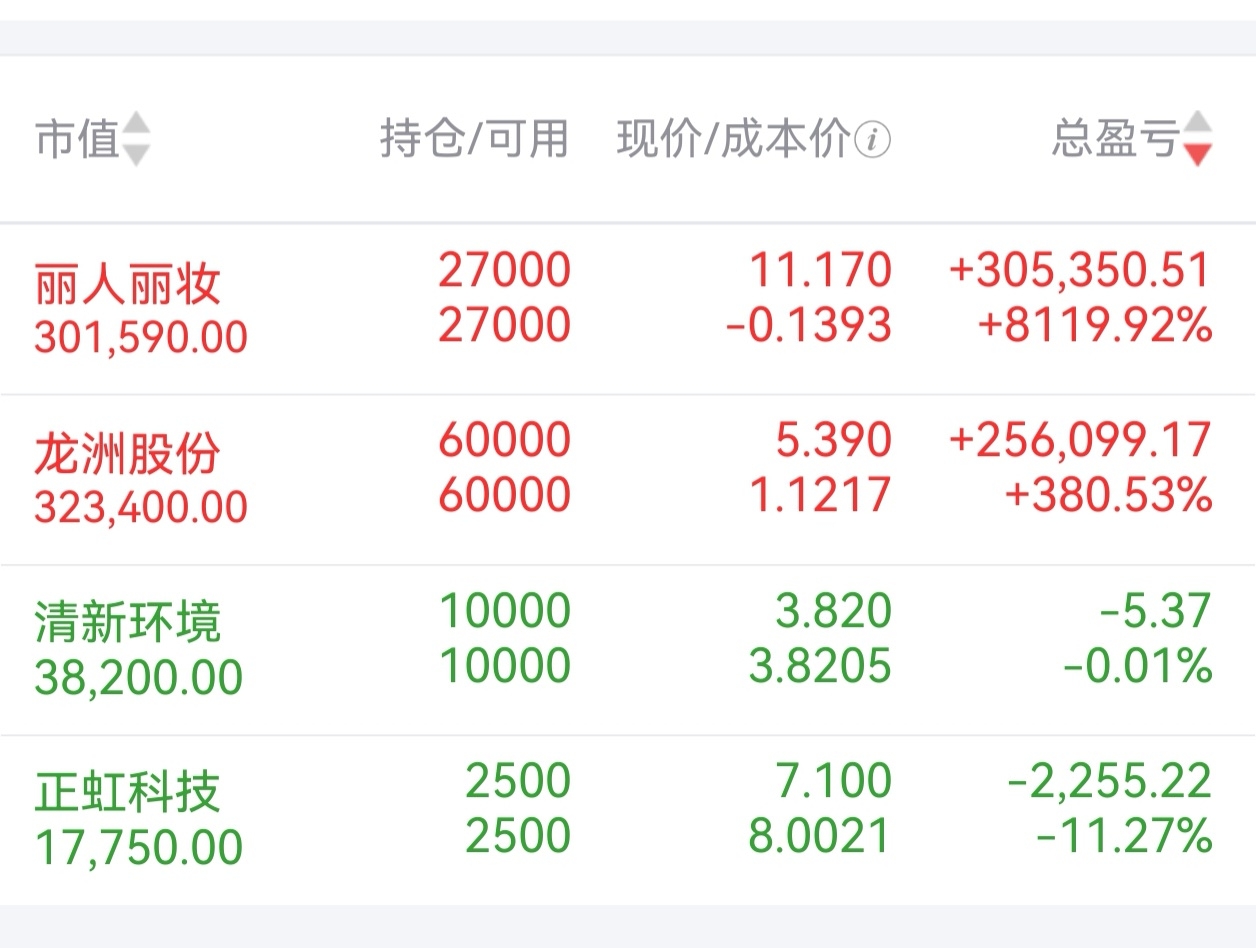Click 正虹科技 cost price 8.0021
This screenshot has width=1256, height=948.
[820, 836]
